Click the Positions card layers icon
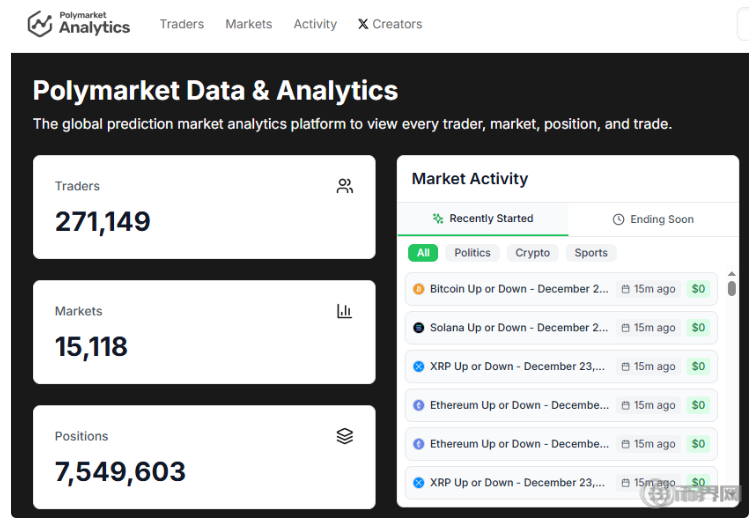This screenshot has width=753, height=521. pos(345,436)
